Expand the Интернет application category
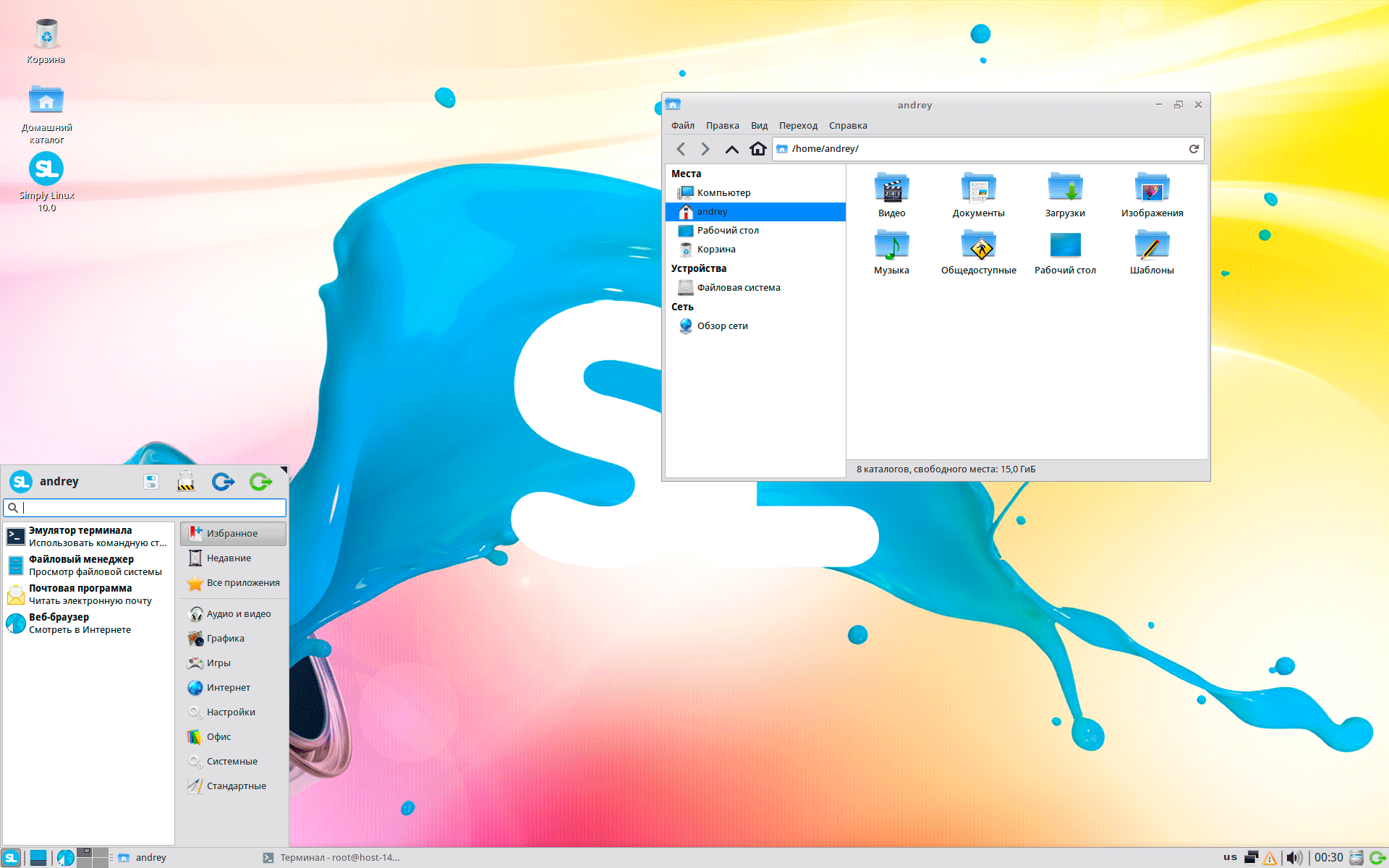 [228, 688]
